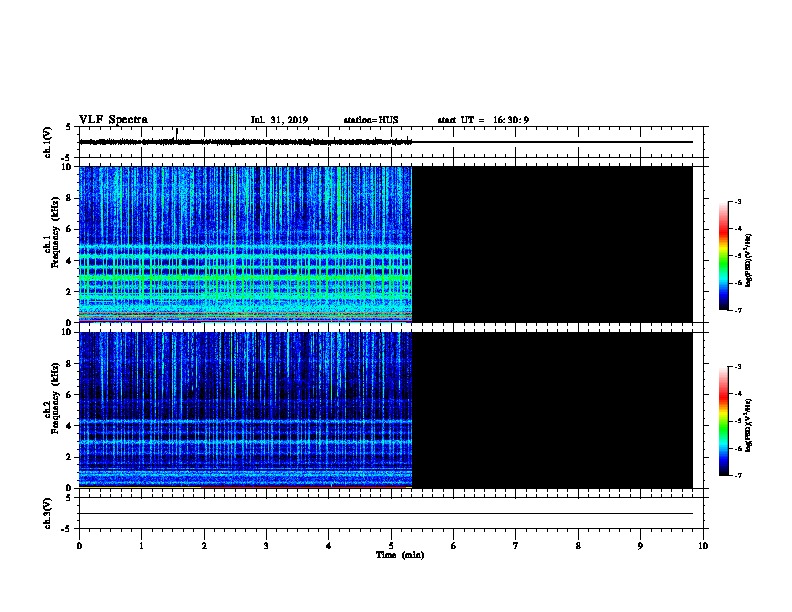Click the 8 minute tick label

point(578,545)
